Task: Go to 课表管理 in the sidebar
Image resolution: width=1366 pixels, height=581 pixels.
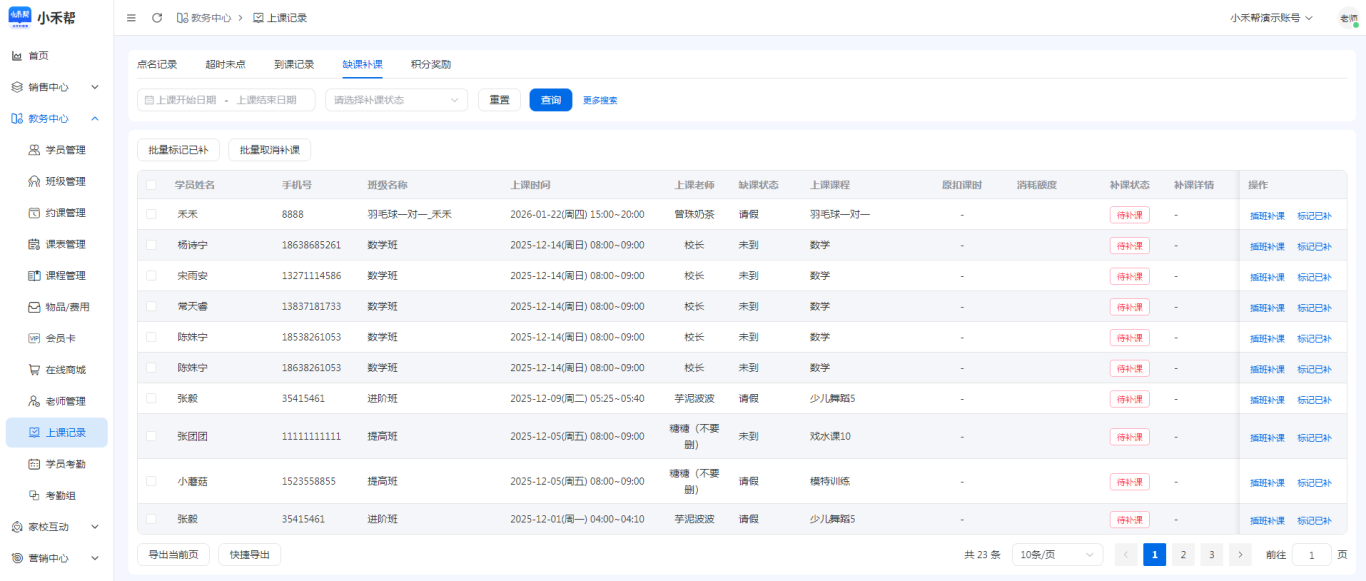Action: point(66,244)
